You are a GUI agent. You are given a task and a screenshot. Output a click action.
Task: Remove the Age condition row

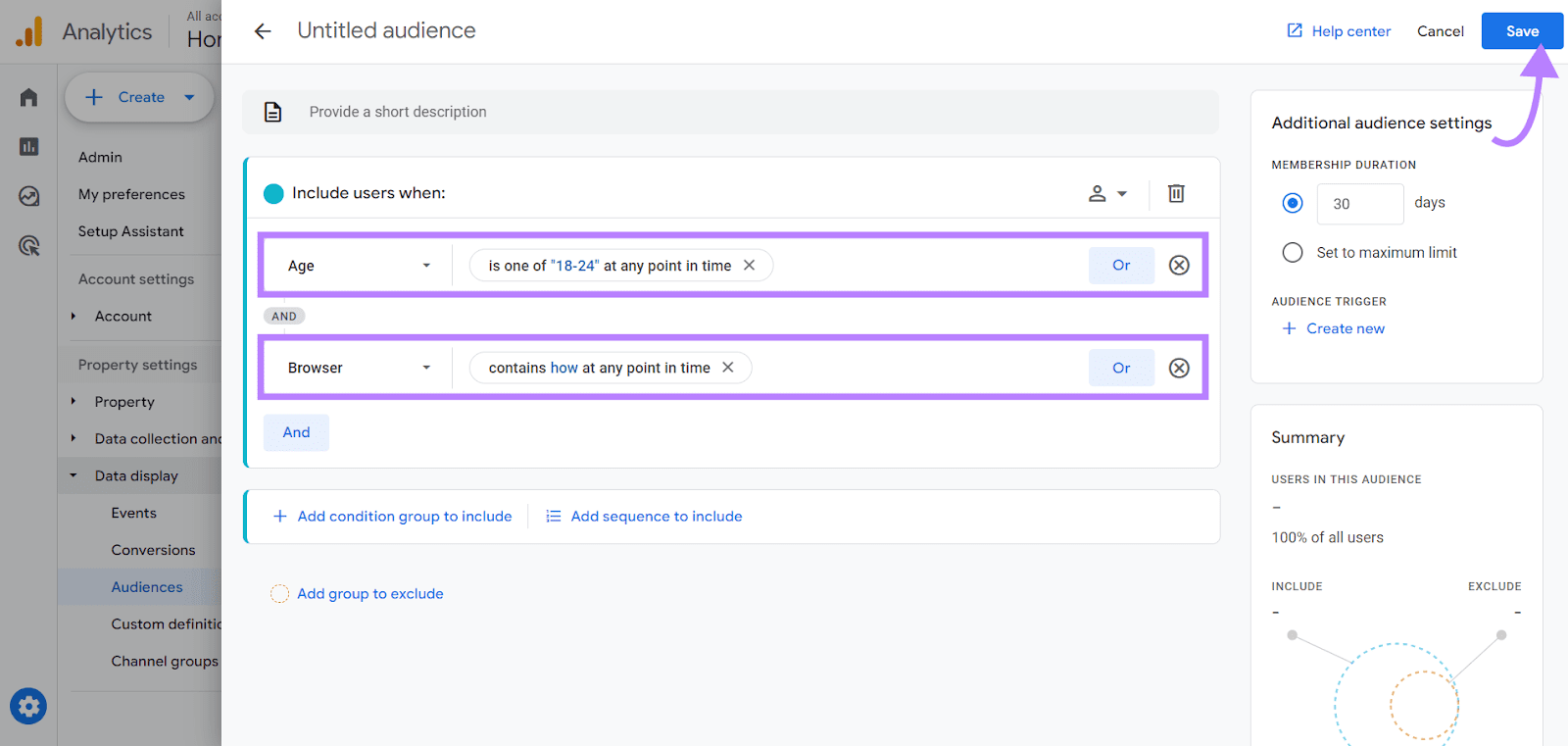1179,266
